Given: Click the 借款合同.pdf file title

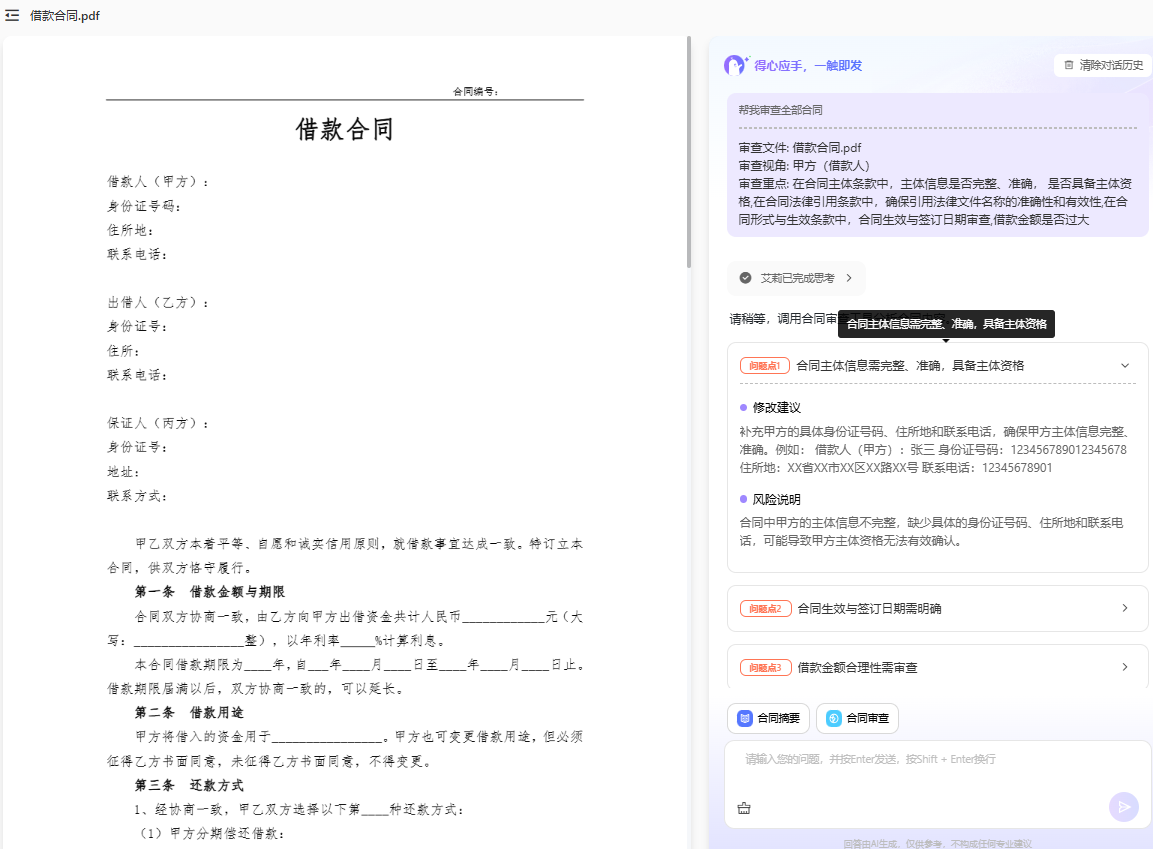Looking at the screenshot, I should (x=65, y=15).
